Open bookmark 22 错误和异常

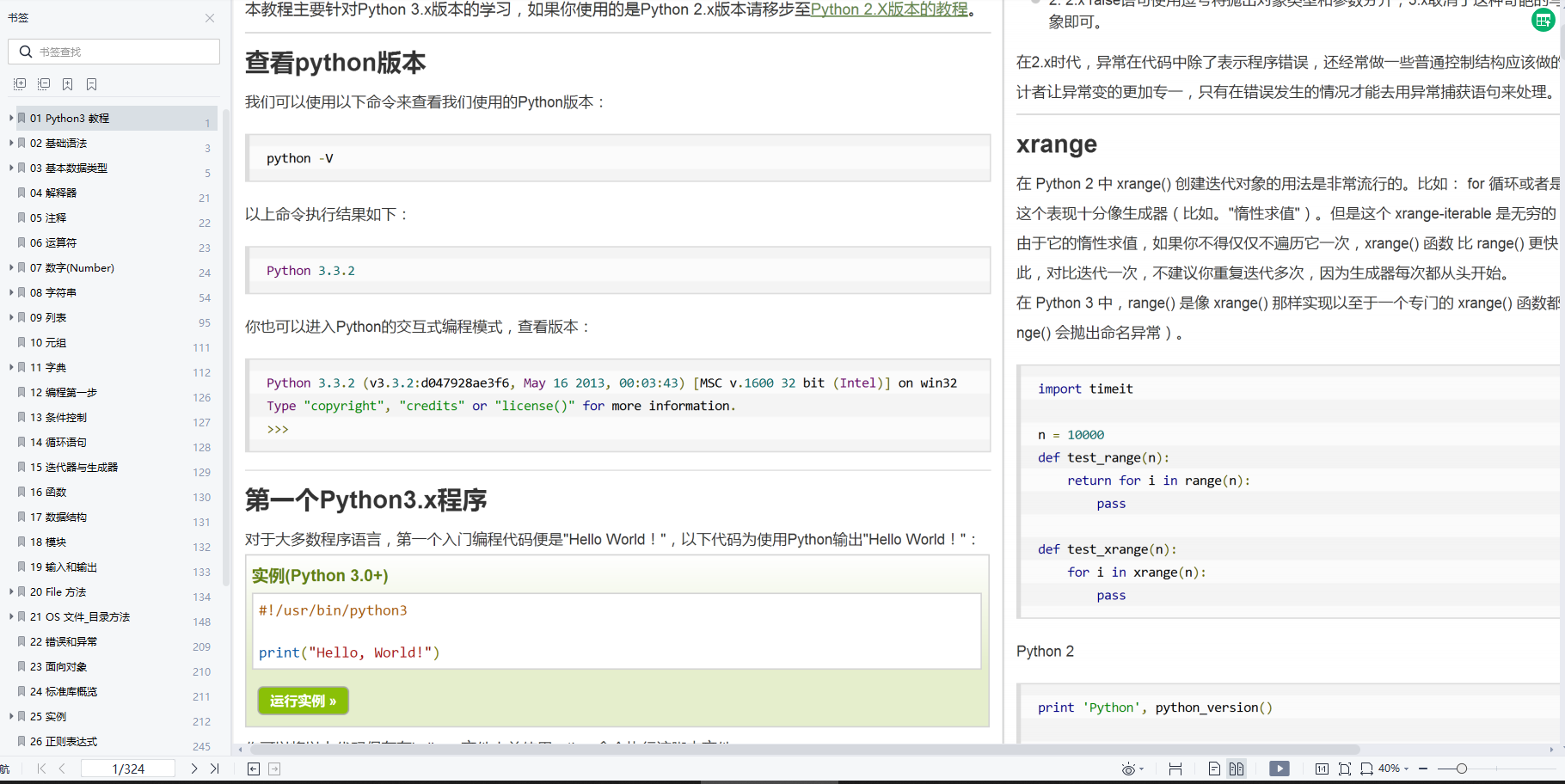coord(64,641)
